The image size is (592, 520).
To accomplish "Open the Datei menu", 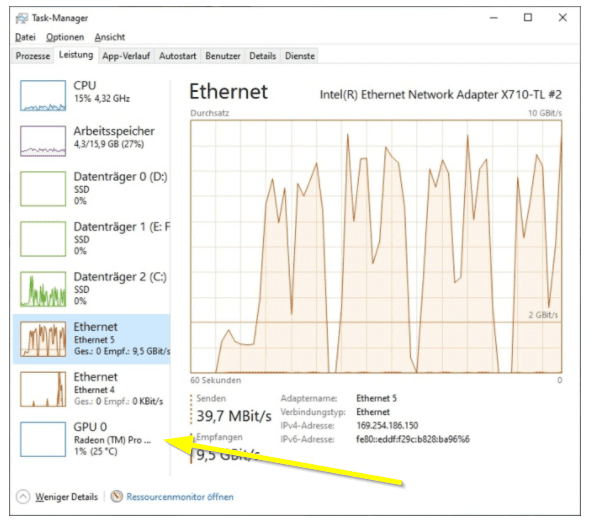I will pos(25,37).
